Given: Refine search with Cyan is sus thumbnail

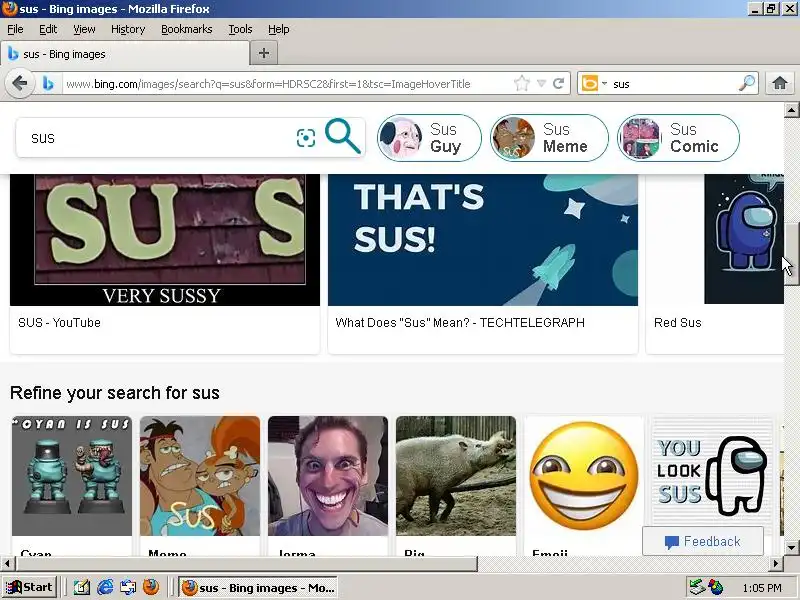Looking at the screenshot, I should point(72,476).
